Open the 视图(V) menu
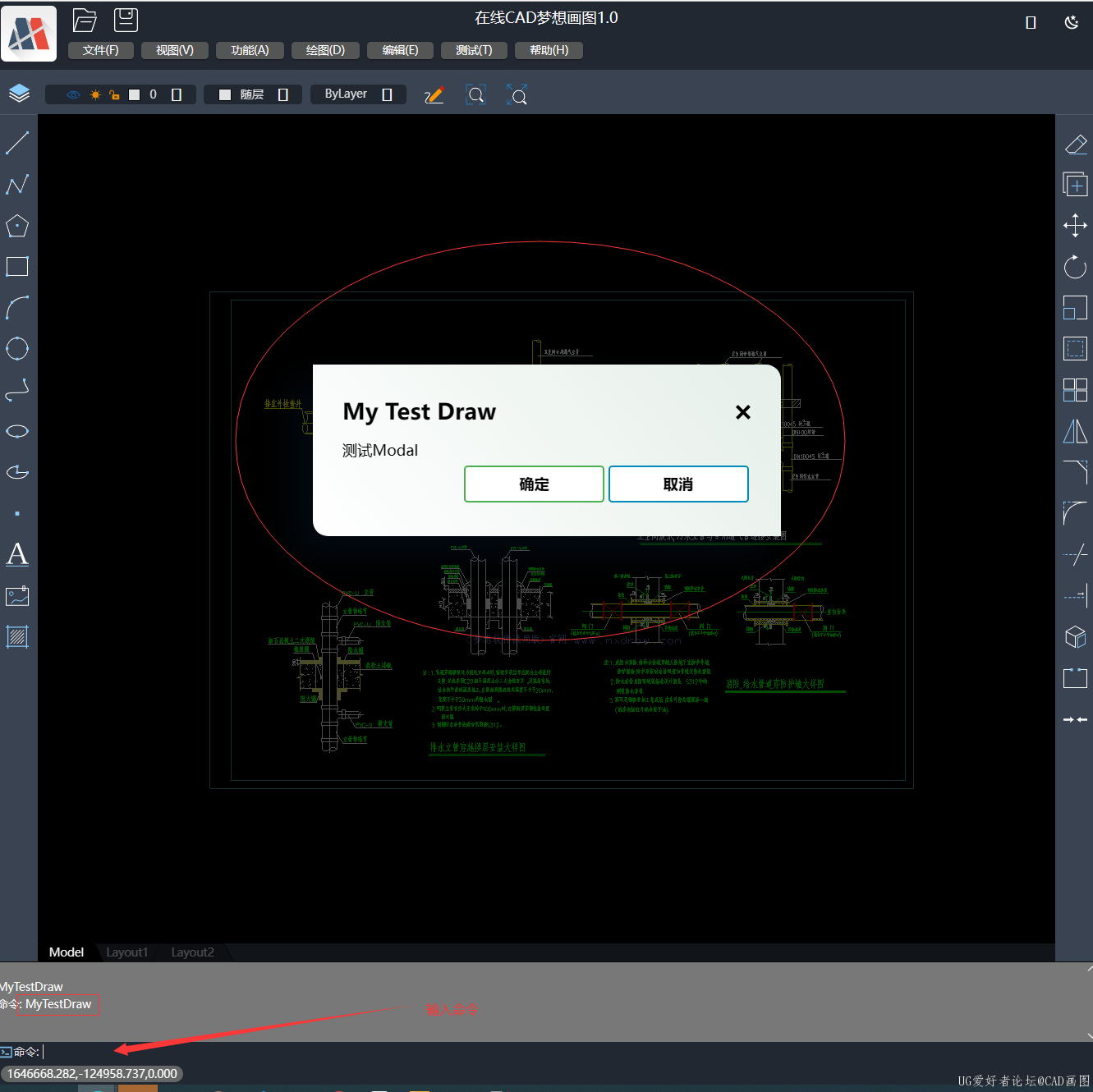This screenshot has width=1093, height=1092. (175, 50)
